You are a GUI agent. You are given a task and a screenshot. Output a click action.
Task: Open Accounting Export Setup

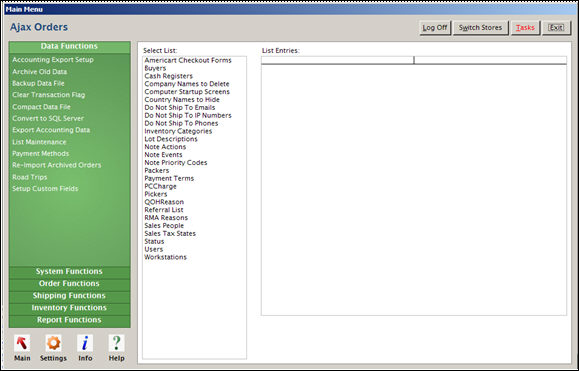click(x=53, y=60)
